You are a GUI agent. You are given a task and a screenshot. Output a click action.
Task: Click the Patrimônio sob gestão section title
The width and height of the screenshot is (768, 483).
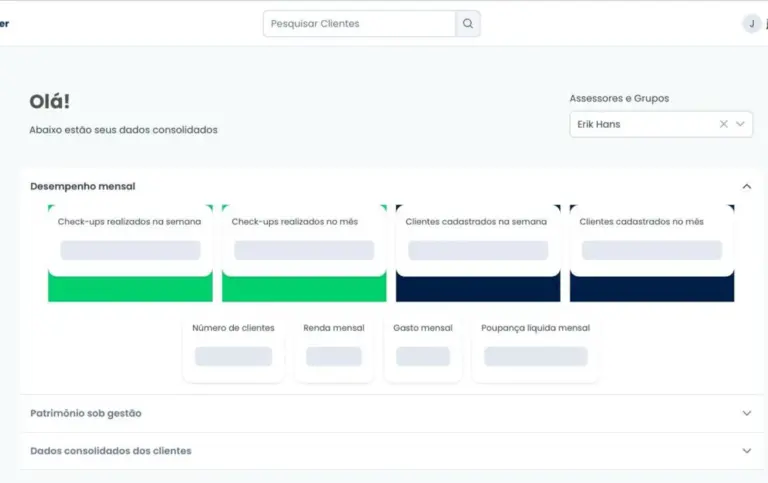[x=86, y=413]
